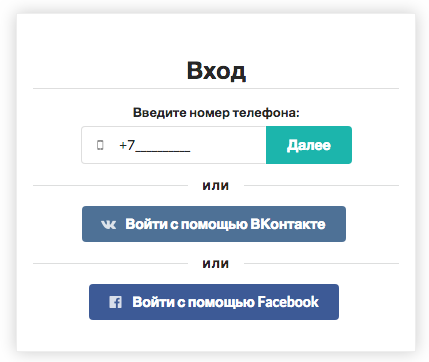This screenshot has height=362, width=429.
Task: Click the Вход heading
Action: tap(216, 71)
